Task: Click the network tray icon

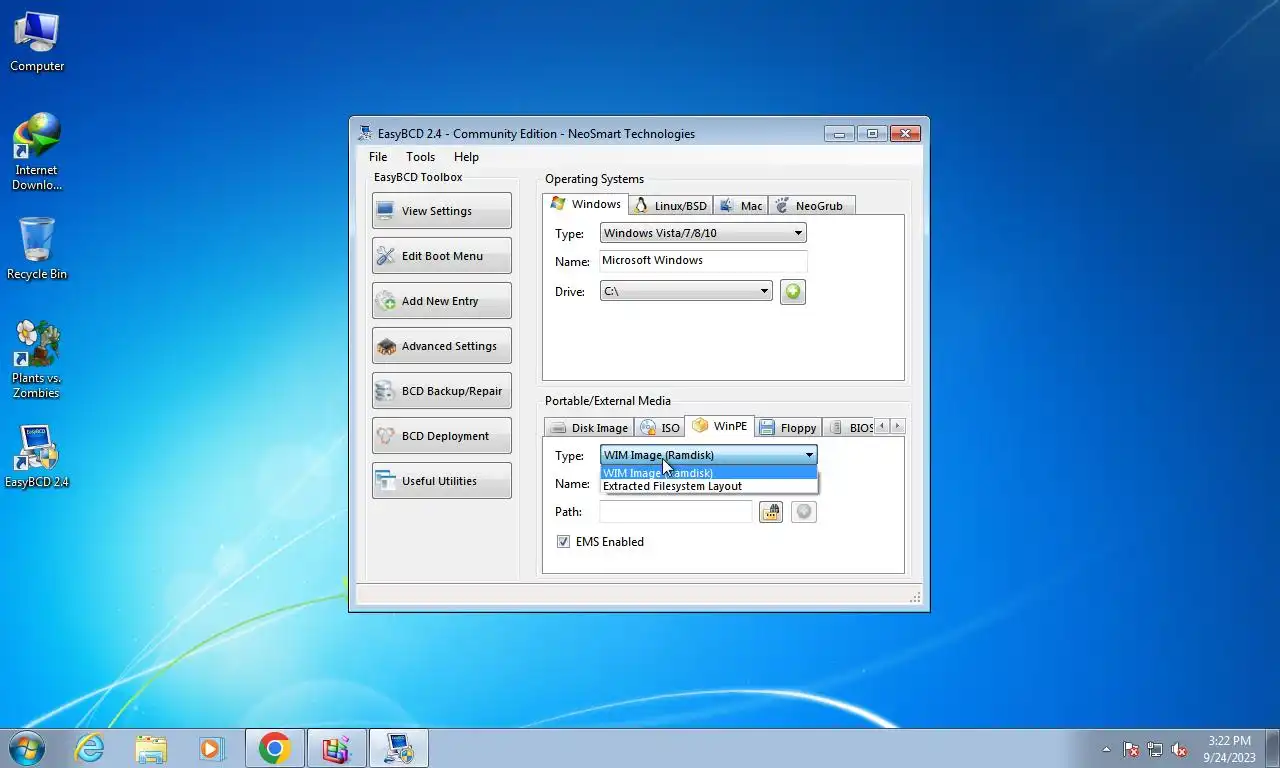Action: point(1155,749)
